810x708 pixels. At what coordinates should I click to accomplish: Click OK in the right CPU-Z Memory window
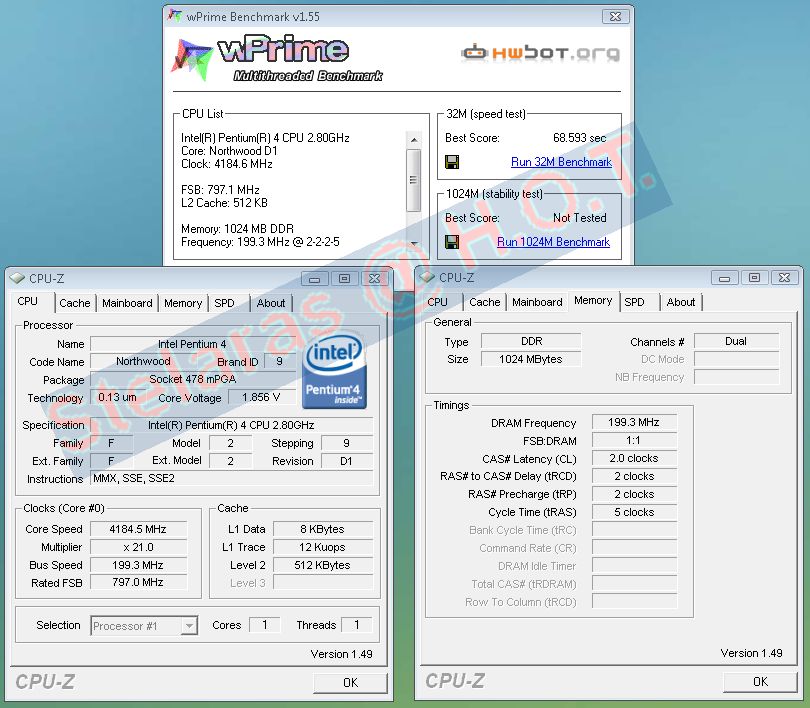coord(760,682)
